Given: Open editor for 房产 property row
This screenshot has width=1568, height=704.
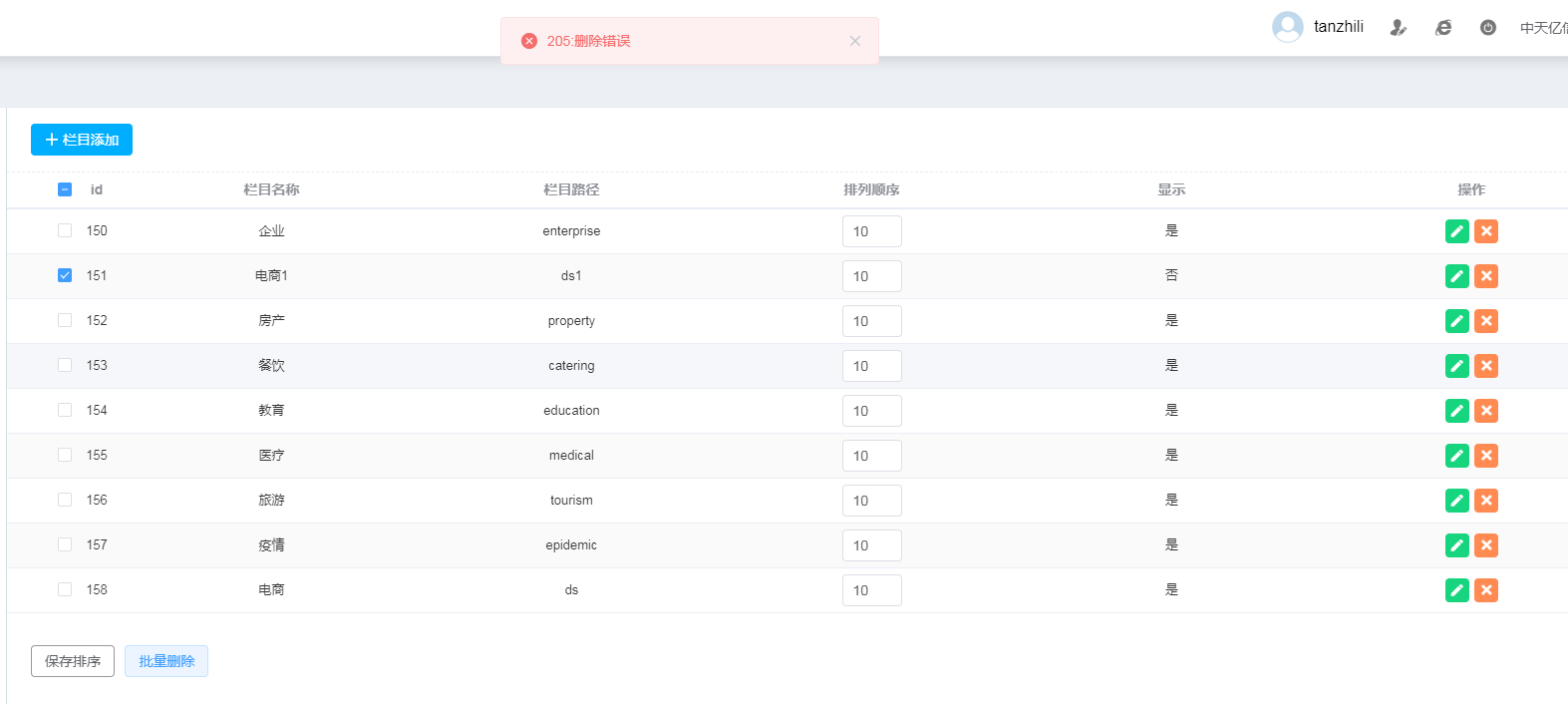Looking at the screenshot, I should coord(1456,321).
